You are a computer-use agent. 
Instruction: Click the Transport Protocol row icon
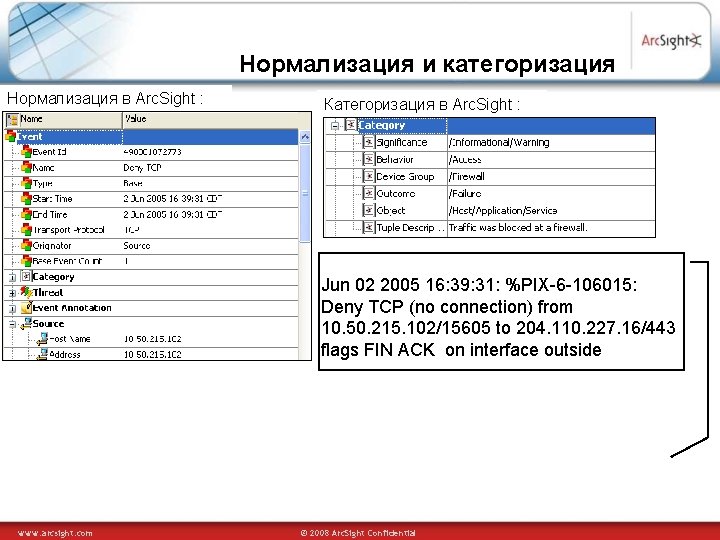[x=26, y=230]
